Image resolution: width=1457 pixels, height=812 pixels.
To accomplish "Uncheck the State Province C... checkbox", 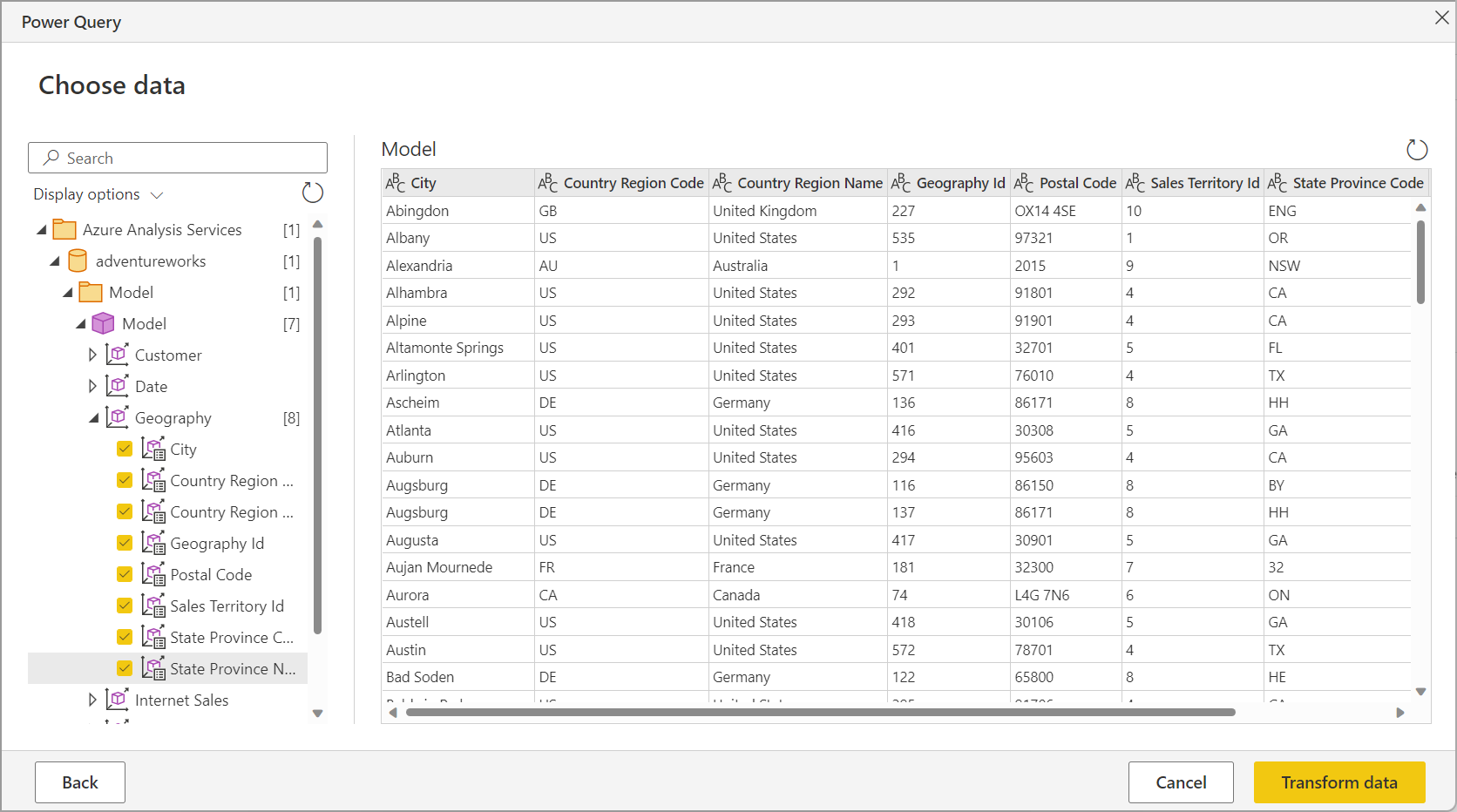I will point(125,637).
